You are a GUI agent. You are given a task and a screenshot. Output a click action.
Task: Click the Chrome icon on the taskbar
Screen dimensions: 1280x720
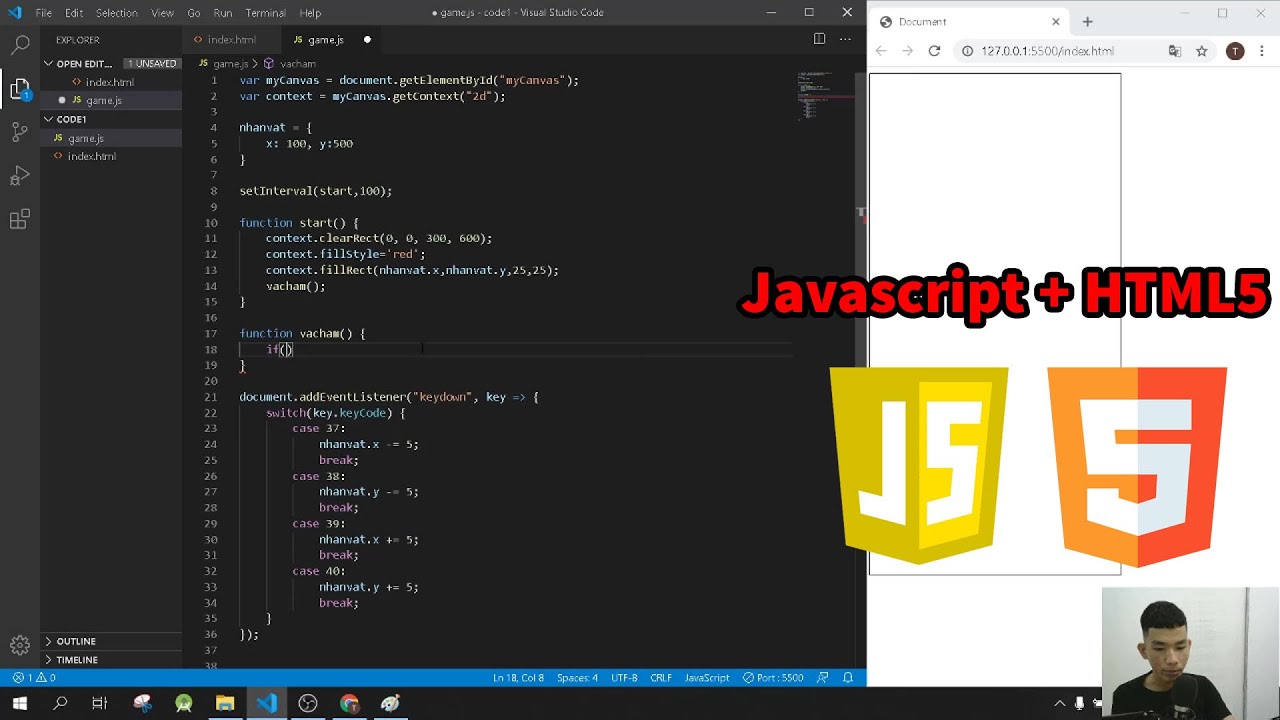[349, 704]
